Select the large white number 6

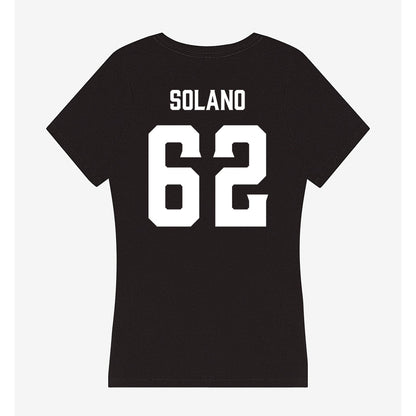click(x=174, y=176)
